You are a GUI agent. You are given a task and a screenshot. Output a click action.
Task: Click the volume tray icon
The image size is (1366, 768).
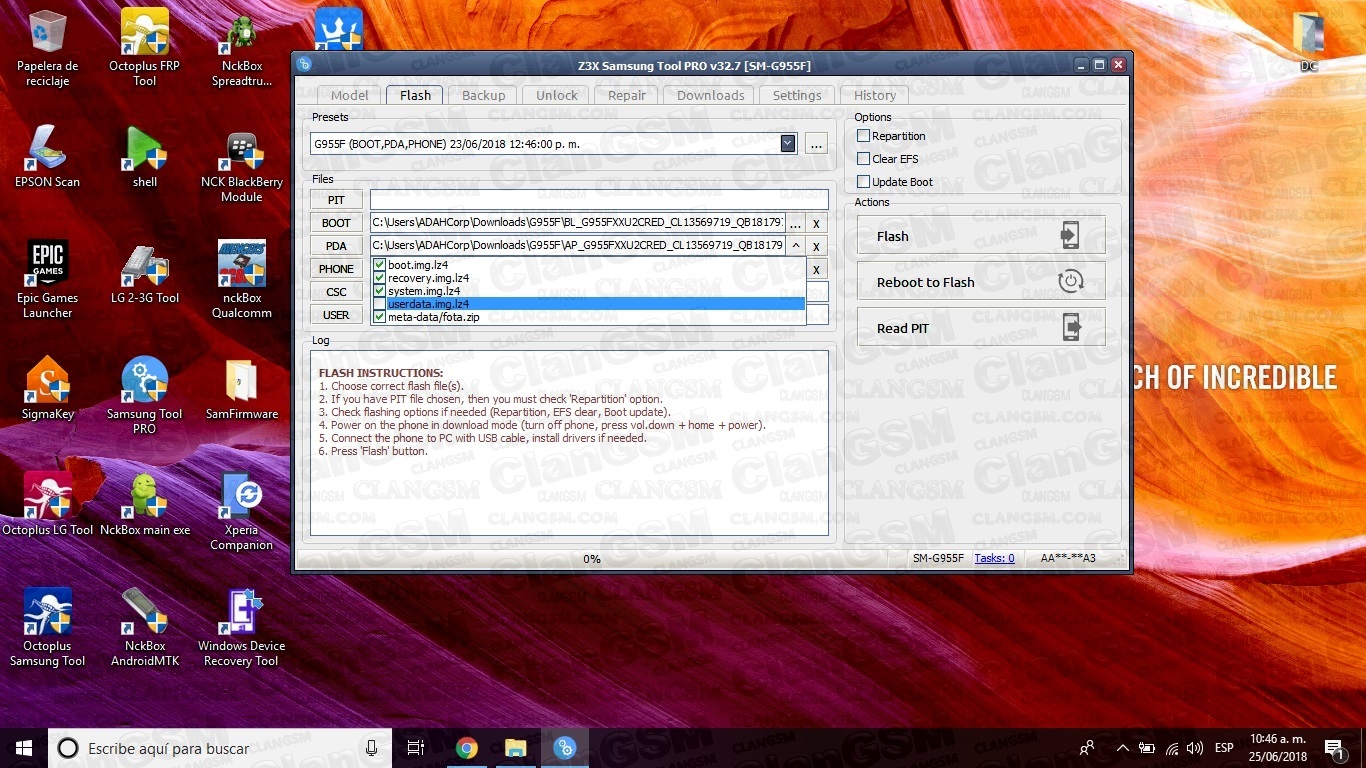[x=1195, y=748]
